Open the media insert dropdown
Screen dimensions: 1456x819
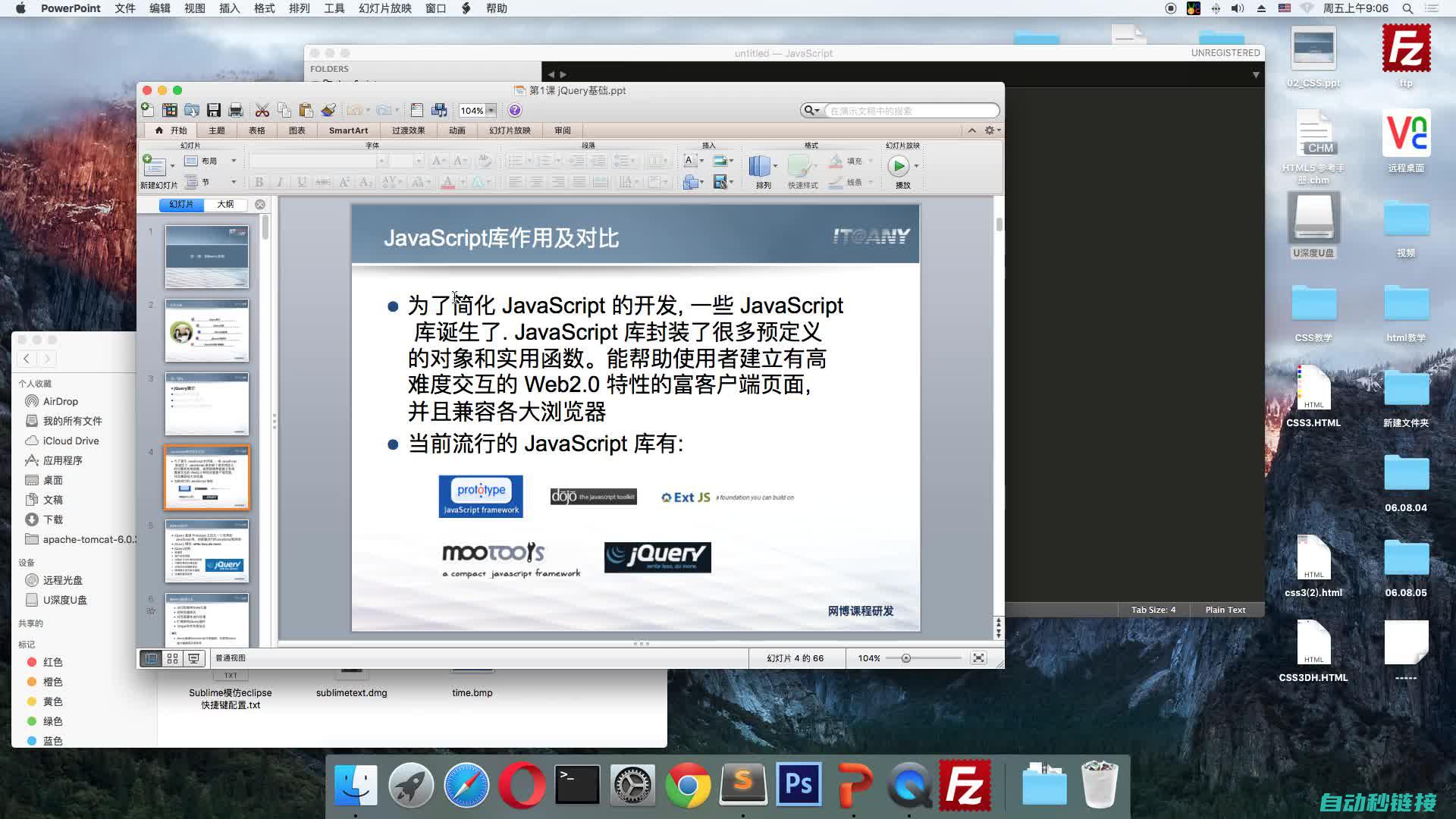pyautogui.click(x=731, y=182)
